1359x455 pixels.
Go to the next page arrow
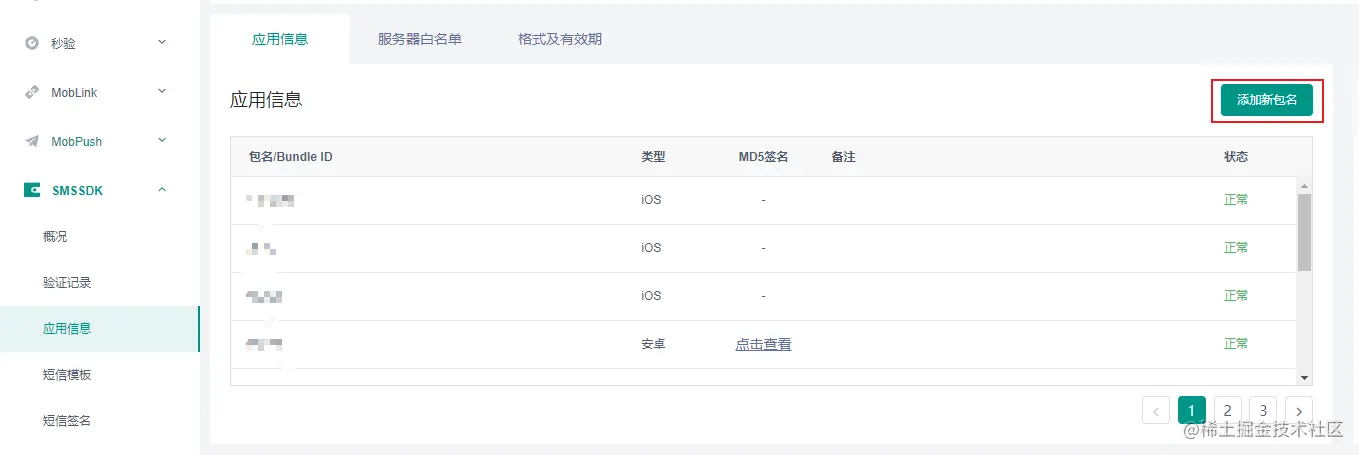tap(1299, 410)
